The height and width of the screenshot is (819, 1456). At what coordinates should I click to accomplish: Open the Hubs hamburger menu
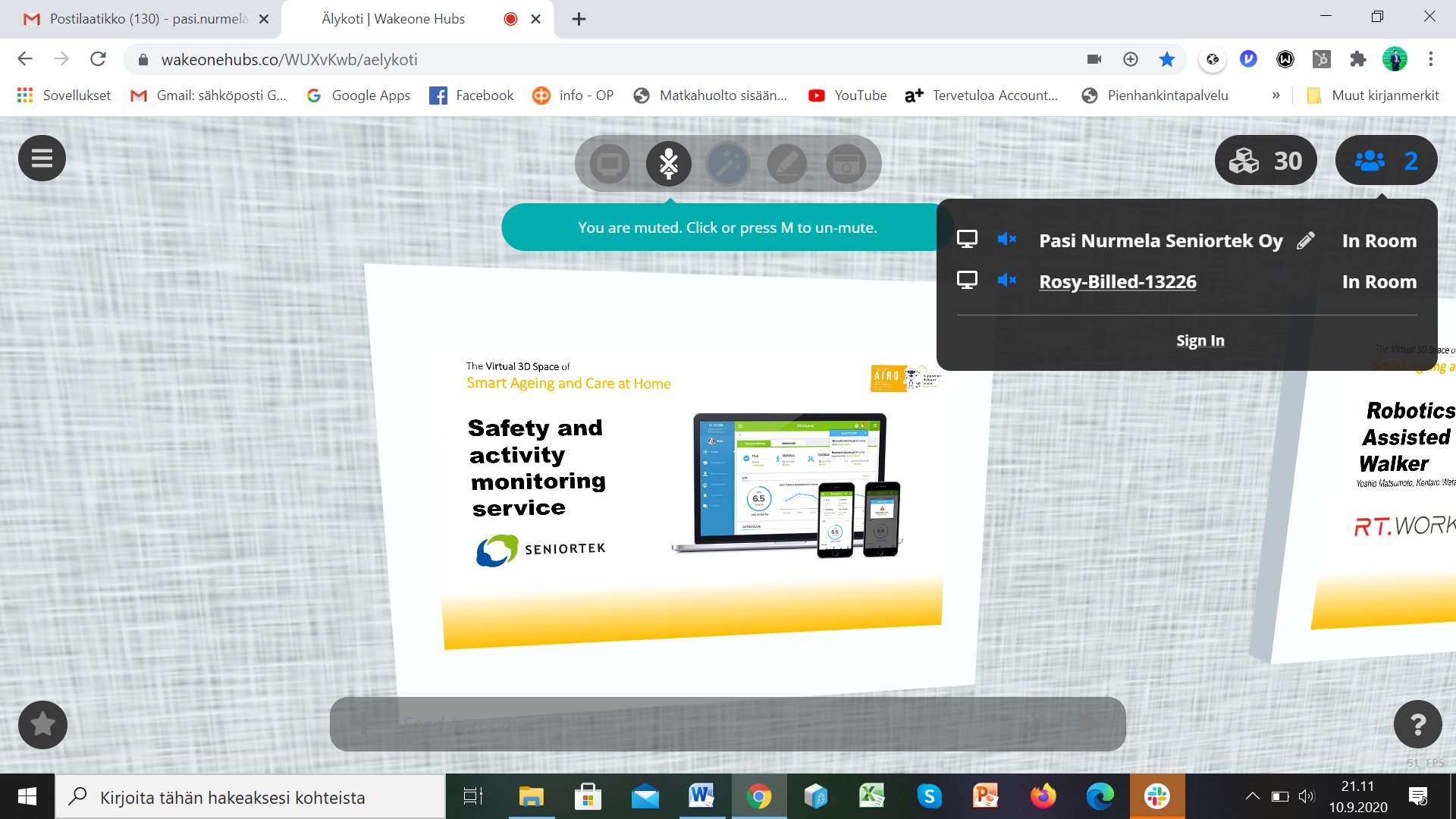(x=42, y=158)
